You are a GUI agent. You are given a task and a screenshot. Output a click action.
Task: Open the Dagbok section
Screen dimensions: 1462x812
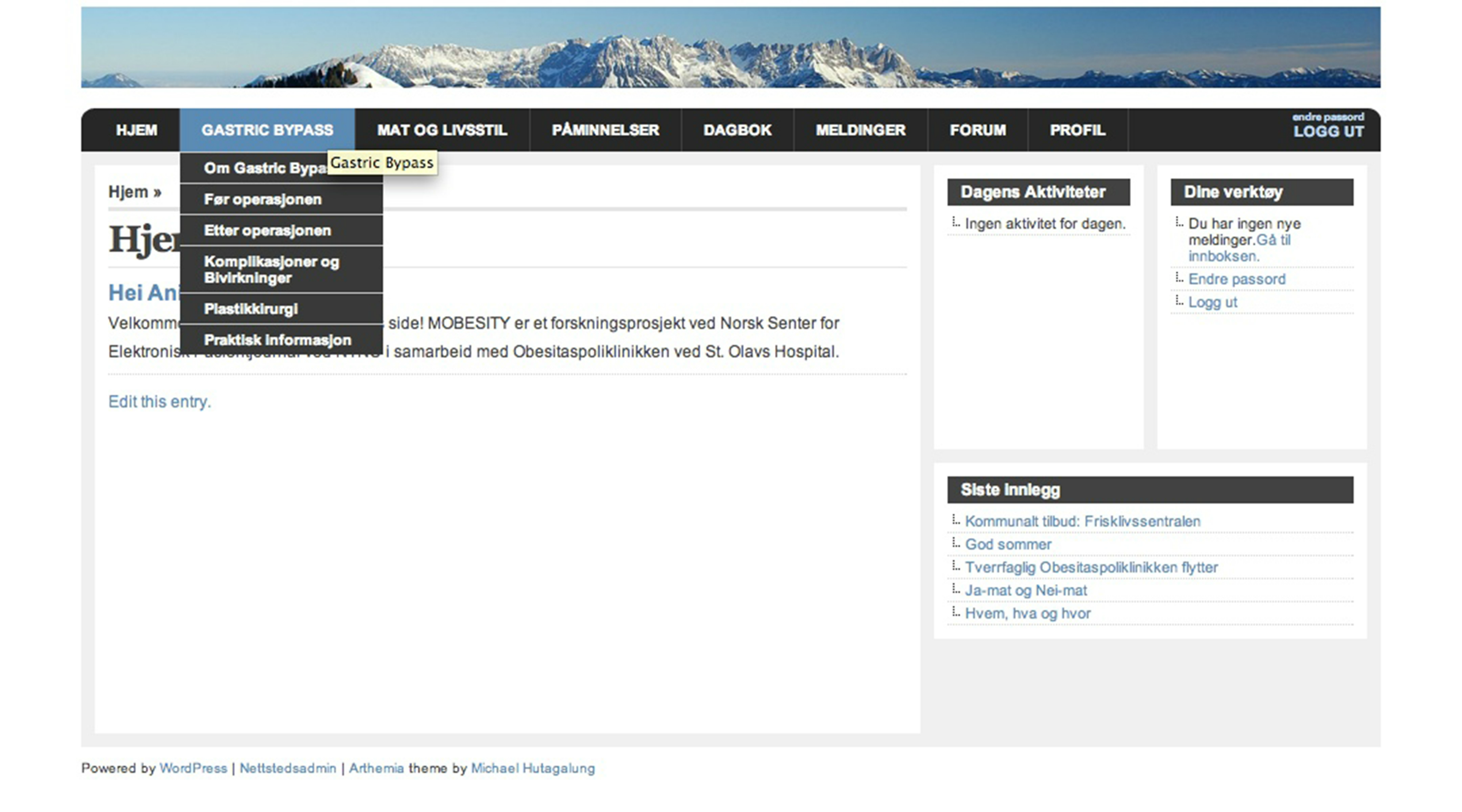point(737,130)
